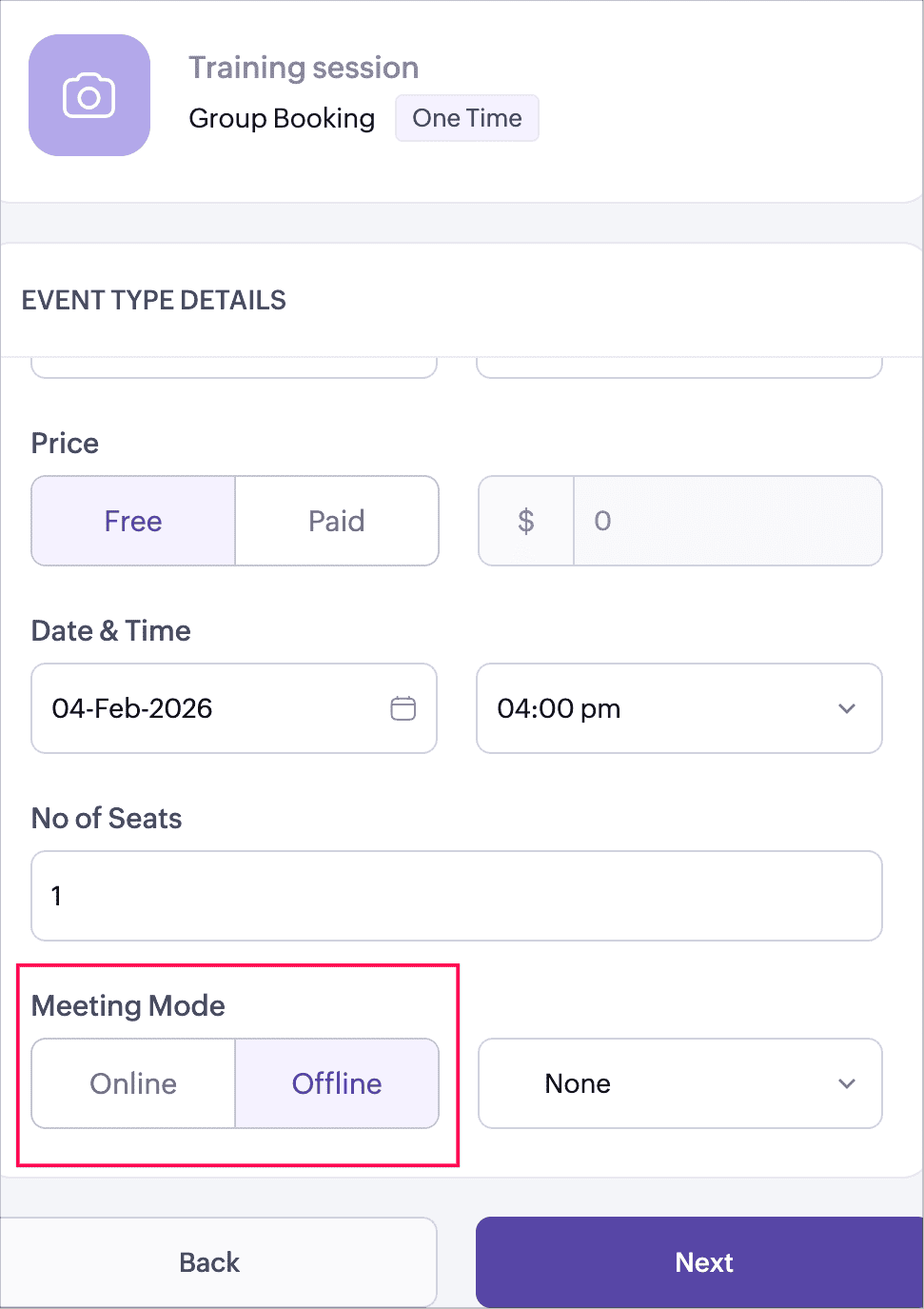Switch price to Paid
The image size is (924, 1309).
pyautogui.click(x=337, y=521)
